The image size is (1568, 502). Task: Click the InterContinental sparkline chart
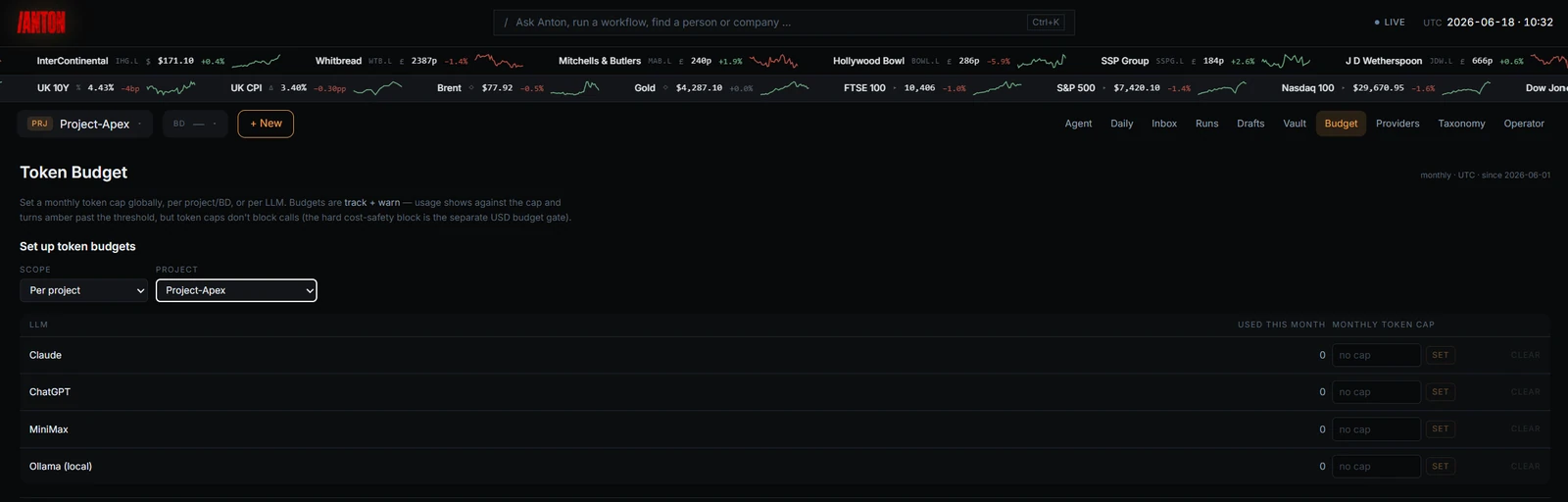tap(256, 61)
